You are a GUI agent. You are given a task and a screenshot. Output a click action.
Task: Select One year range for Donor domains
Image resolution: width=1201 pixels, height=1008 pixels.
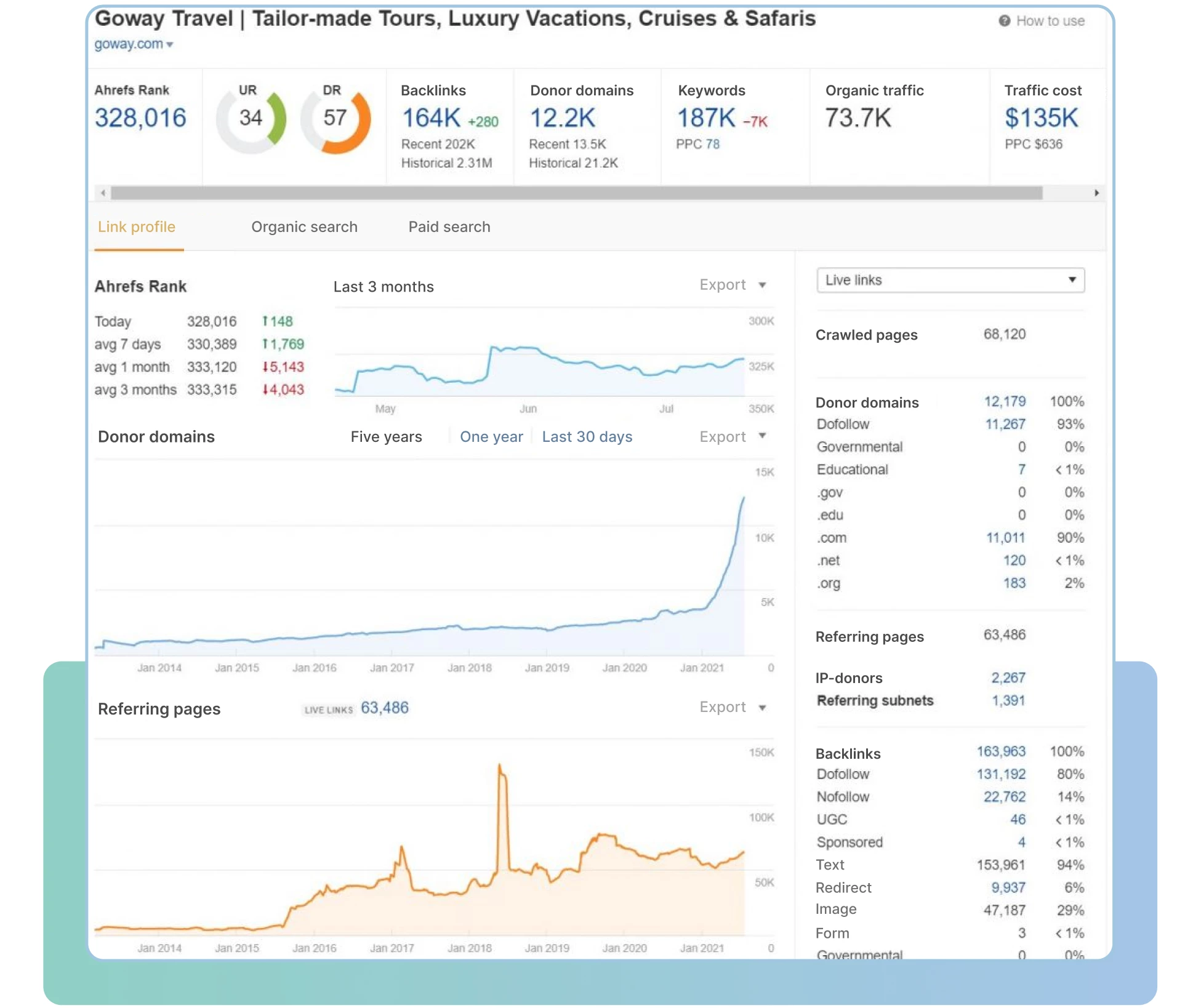click(491, 437)
